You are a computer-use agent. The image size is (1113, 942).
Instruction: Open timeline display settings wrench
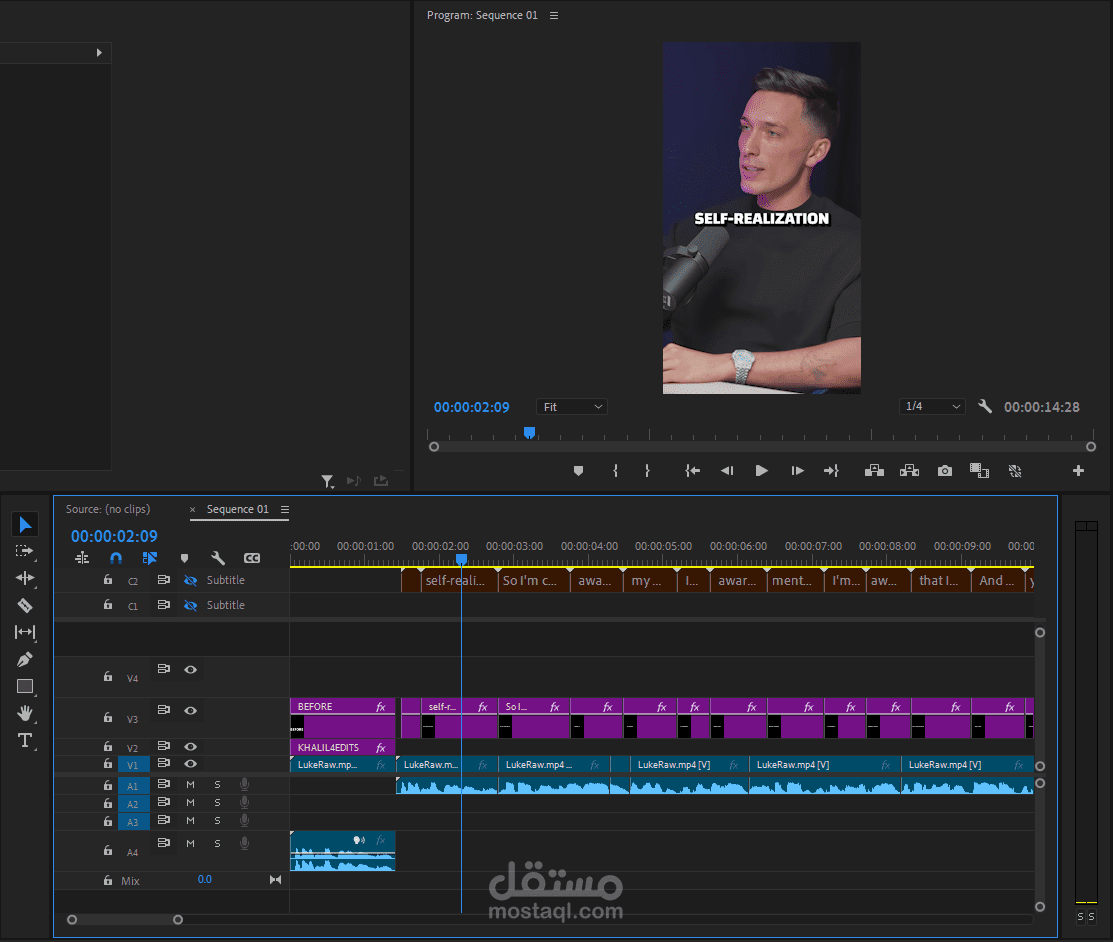tap(218, 558)
